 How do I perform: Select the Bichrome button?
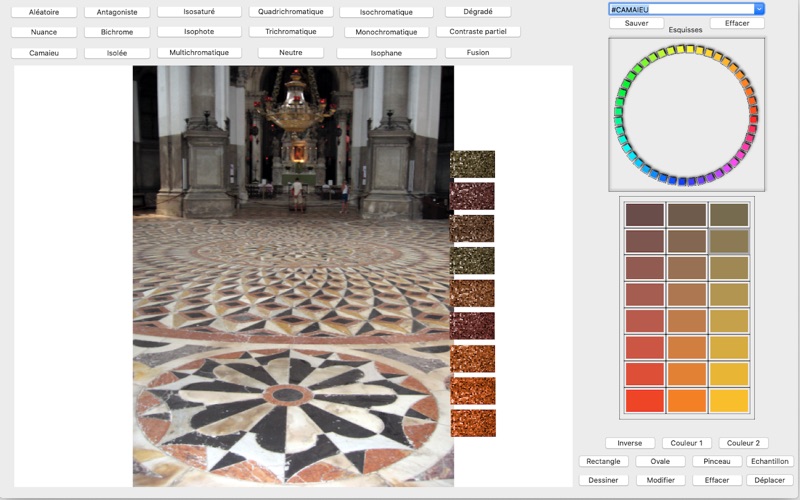117,32
